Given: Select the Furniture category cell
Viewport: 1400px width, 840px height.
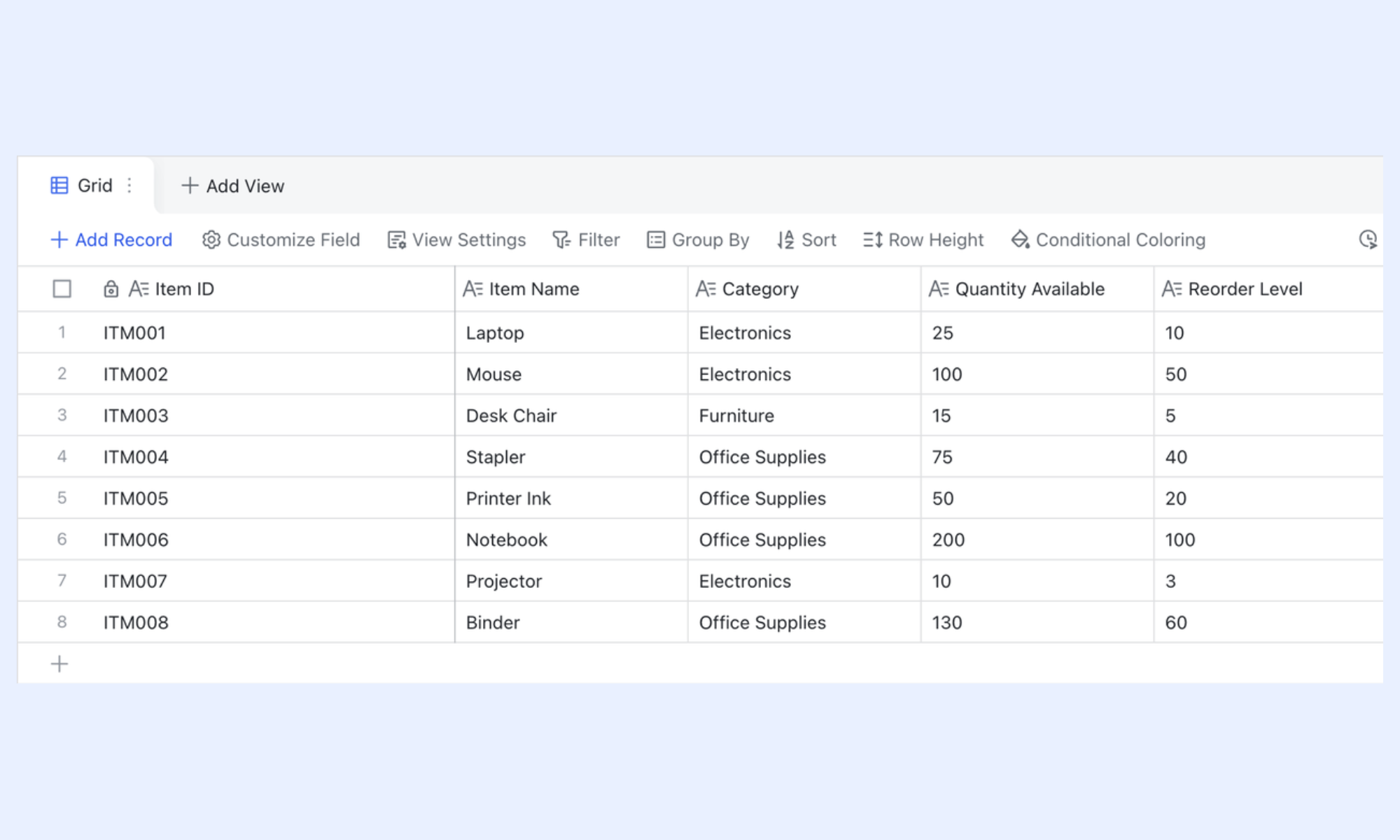Looking at the screenshot, I should point(804,415).
